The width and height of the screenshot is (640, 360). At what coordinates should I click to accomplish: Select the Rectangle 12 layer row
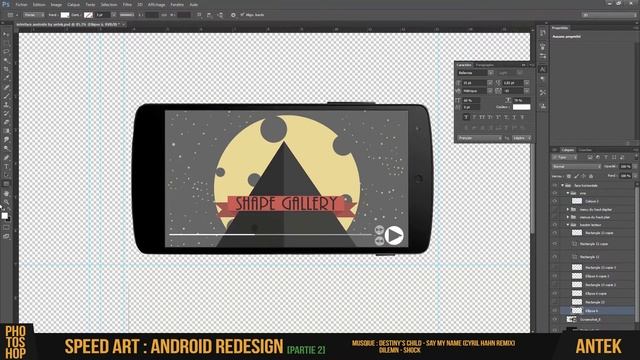pyautogui.click(x=597, y=257)
